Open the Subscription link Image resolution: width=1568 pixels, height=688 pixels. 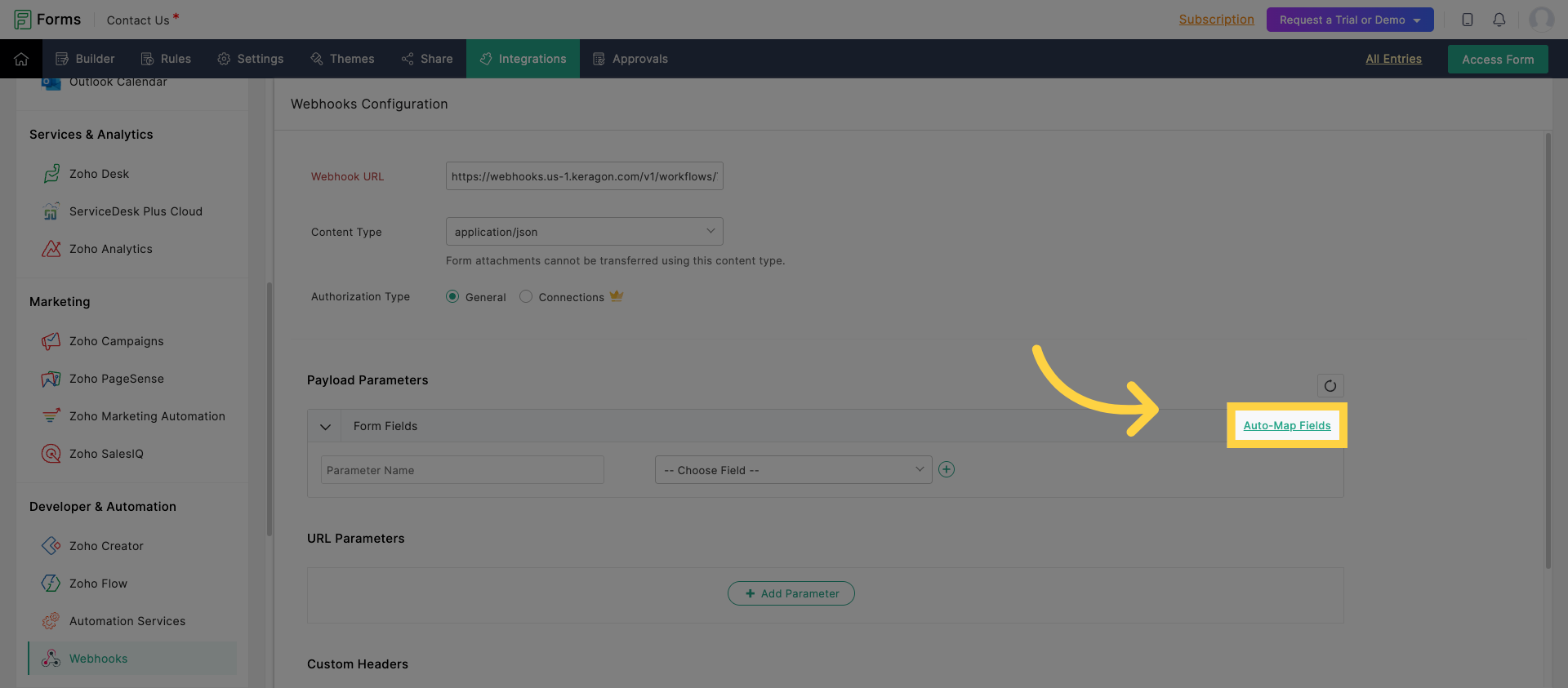click(1216, 20)
